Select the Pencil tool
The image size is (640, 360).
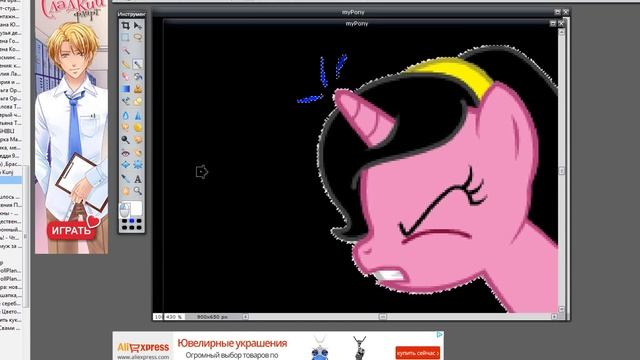pos(126,64)
